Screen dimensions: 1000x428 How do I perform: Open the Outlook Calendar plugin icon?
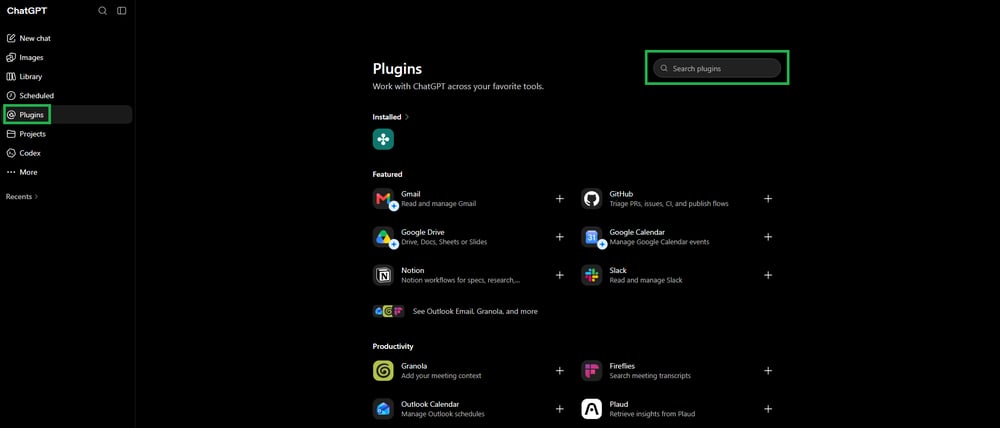click(383, 409)
